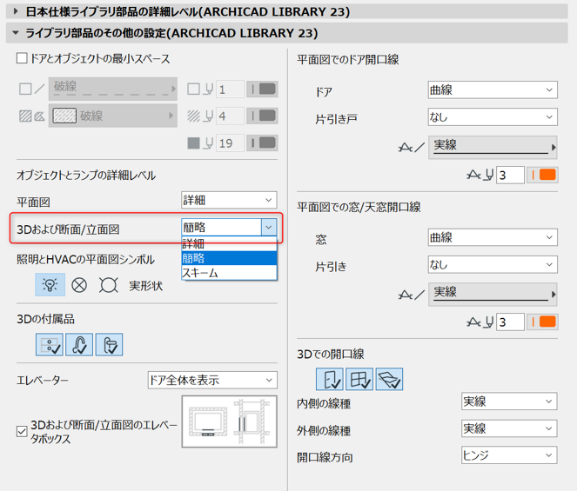Click the window opening pen number field
The height and width of the screenshot is (491, 577).
pos(510,322)
